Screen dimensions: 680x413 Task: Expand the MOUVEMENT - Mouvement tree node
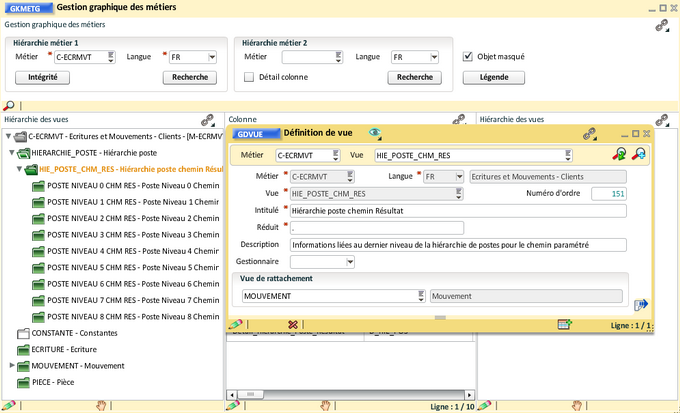coord(12,366)
